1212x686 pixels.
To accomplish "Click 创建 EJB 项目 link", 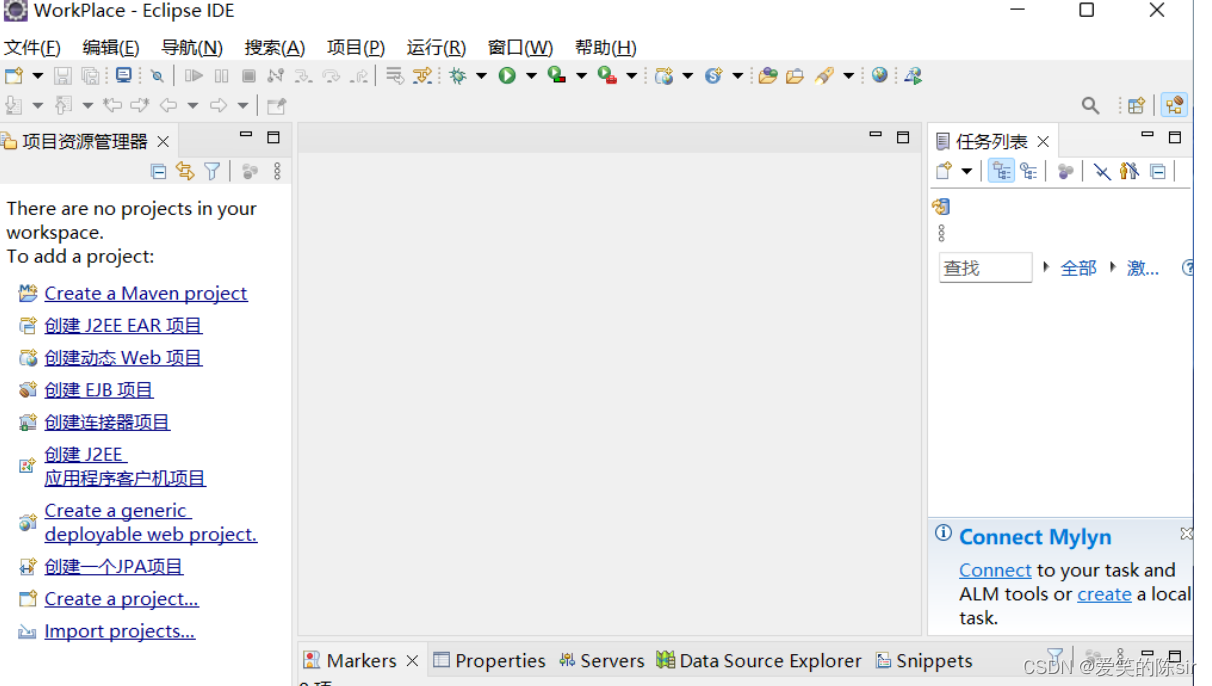I will (x=99, y=390).
